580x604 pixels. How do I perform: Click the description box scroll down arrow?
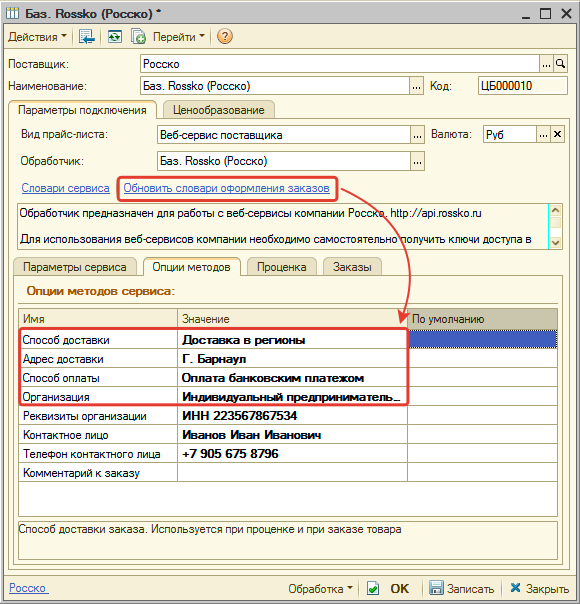click(x=555, y=242)
